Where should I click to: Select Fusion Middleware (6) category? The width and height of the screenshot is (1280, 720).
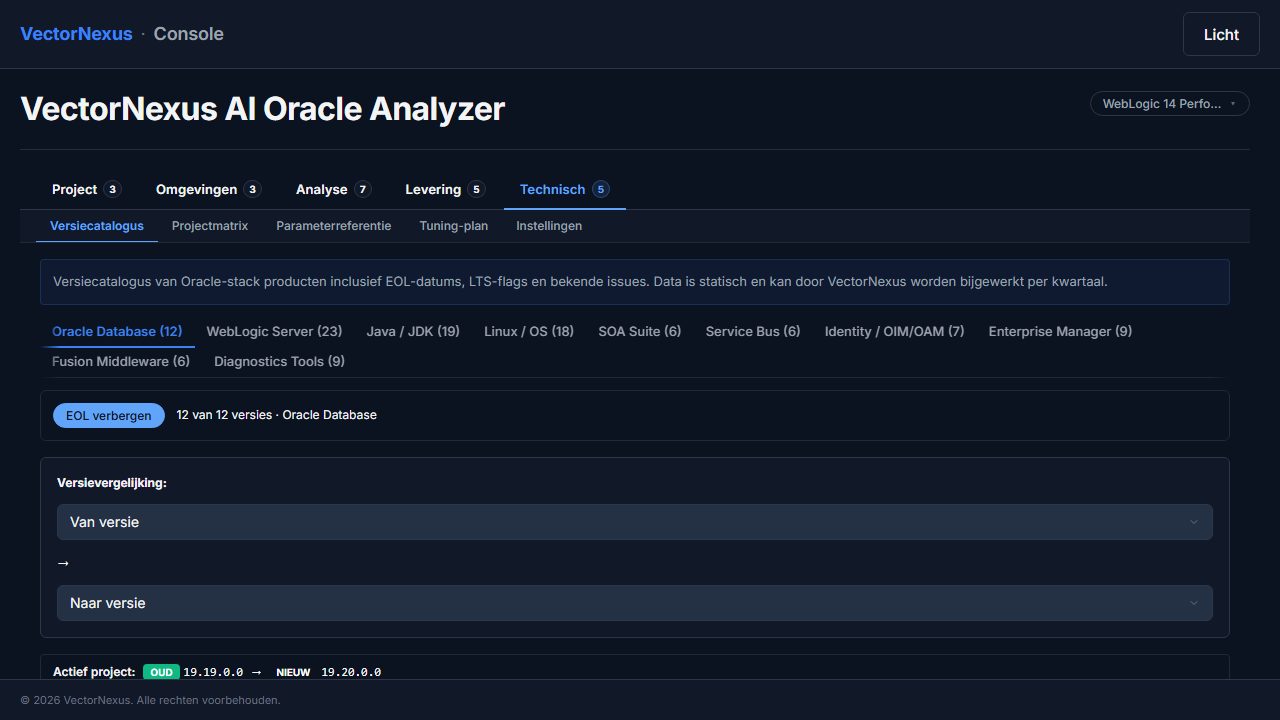121,361
